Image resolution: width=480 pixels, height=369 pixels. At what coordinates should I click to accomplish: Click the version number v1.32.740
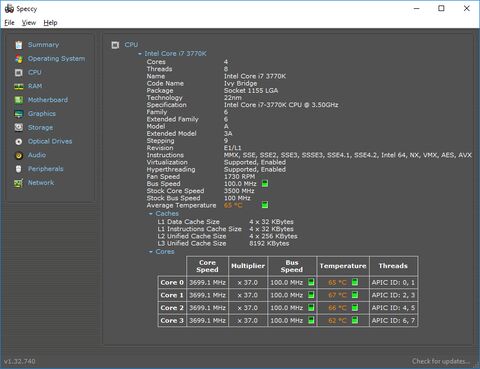coord(20,361)
